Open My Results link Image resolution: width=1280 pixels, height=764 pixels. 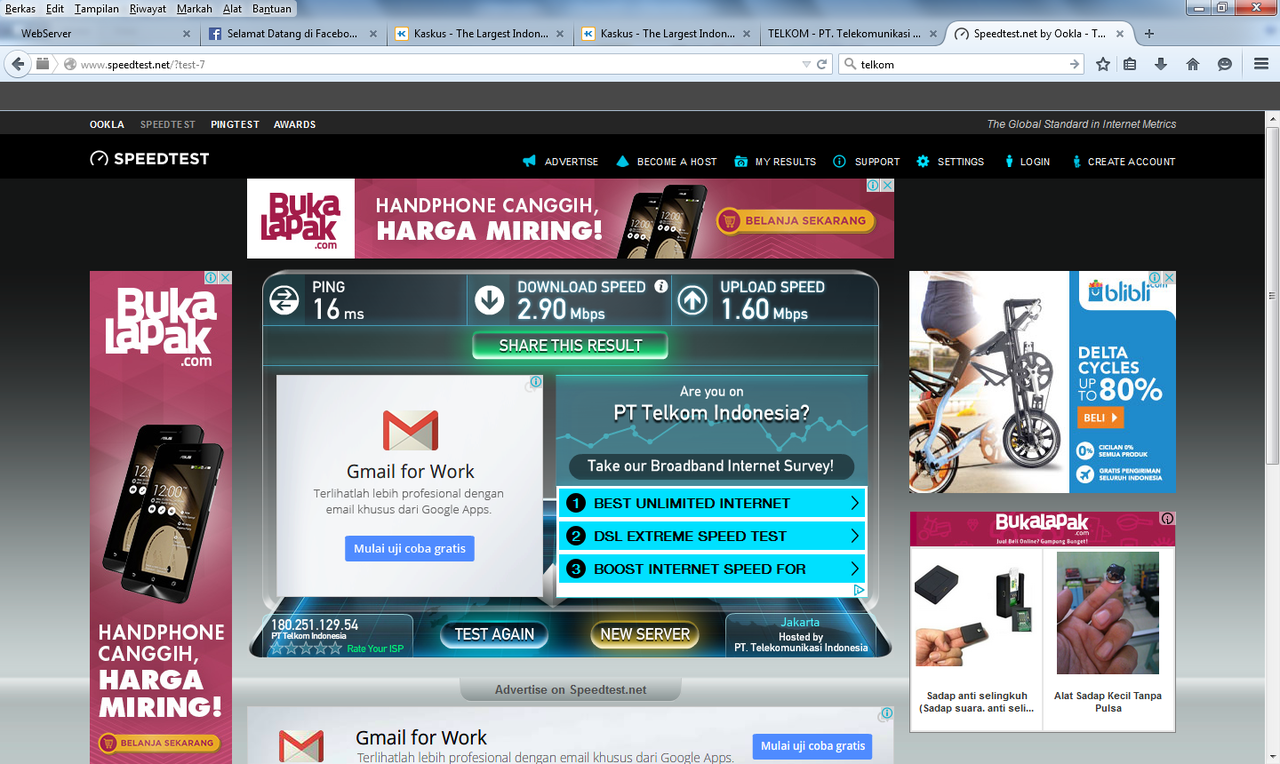(775, 161)
